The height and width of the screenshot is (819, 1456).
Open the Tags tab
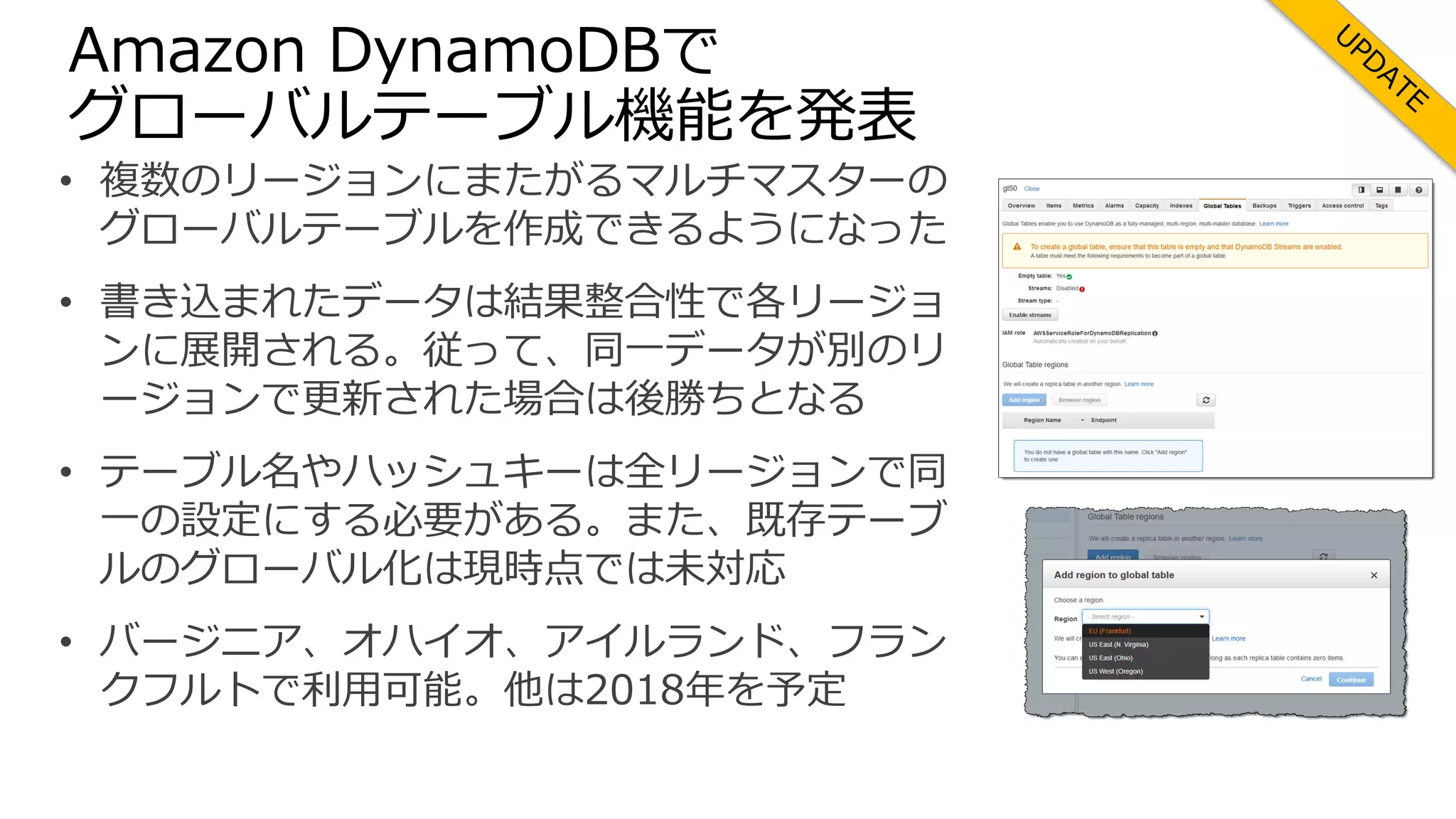pos(1381,205)
